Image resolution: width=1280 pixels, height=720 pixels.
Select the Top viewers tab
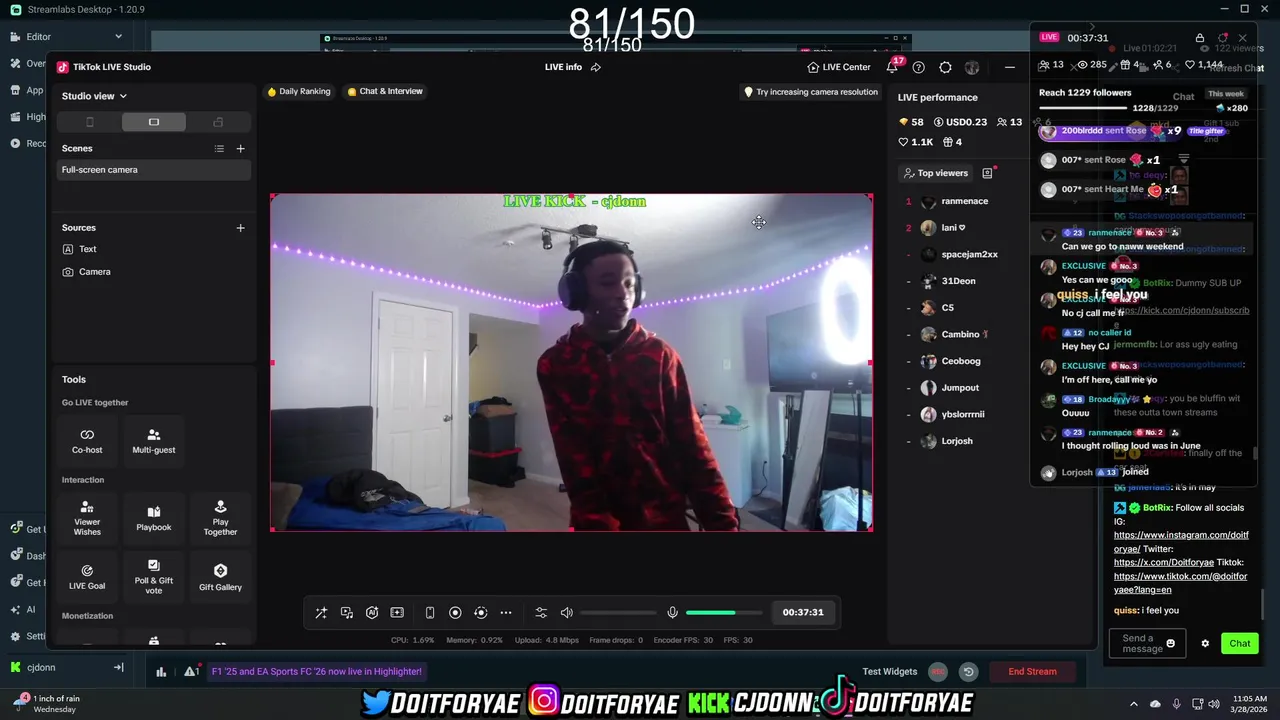[936, 173]
